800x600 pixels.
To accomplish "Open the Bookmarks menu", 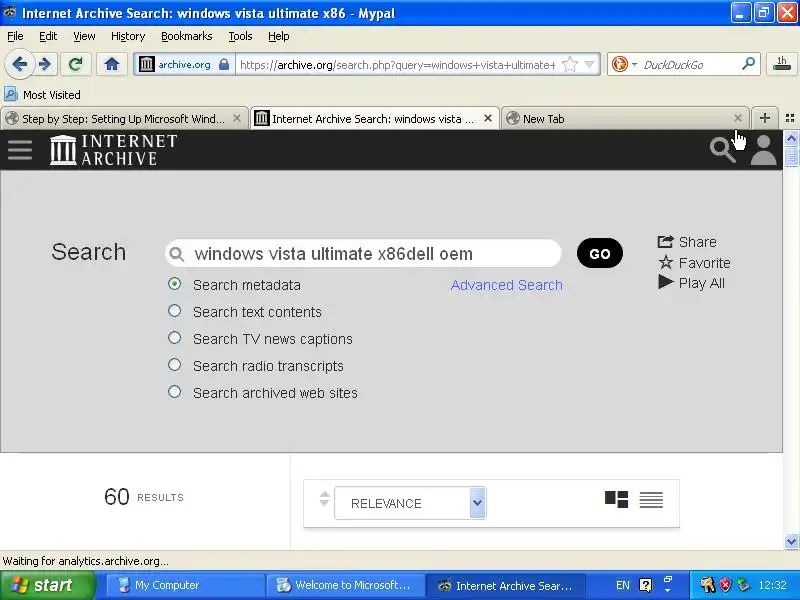I will click(x=186, y=36).
